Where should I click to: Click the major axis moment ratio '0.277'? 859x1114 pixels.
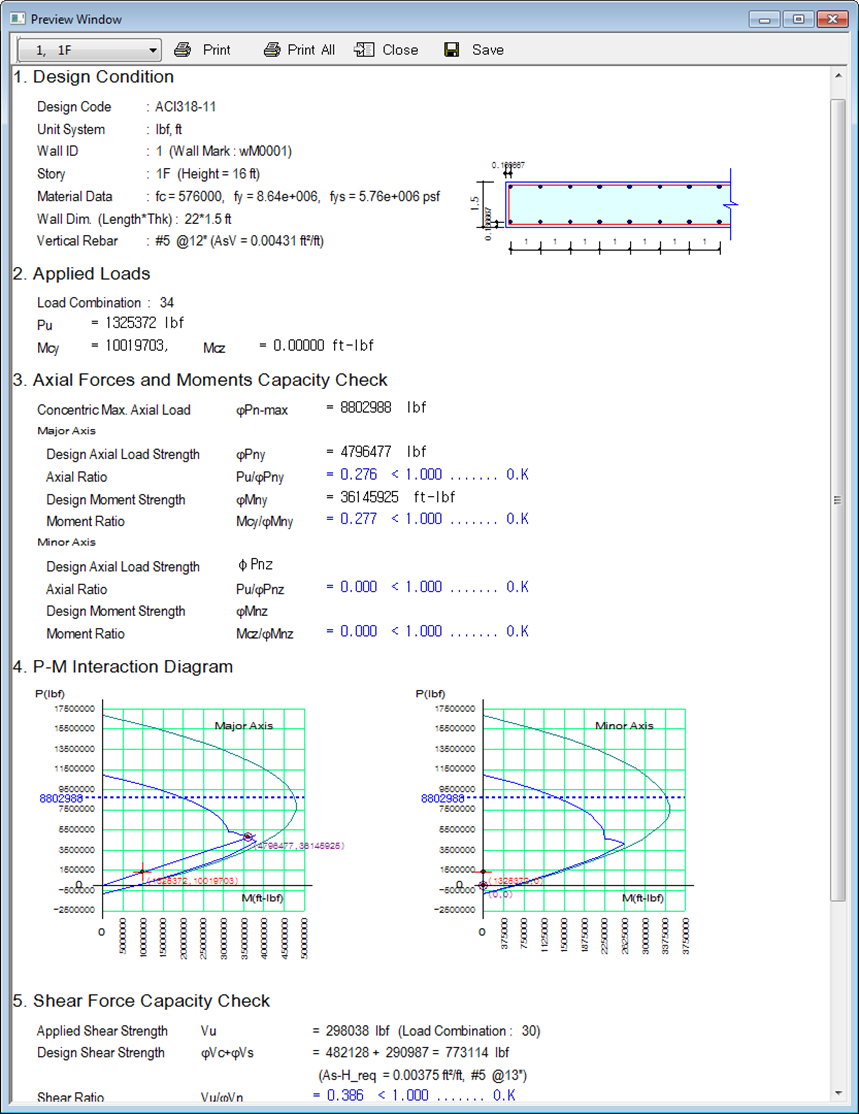pos(359,519)
